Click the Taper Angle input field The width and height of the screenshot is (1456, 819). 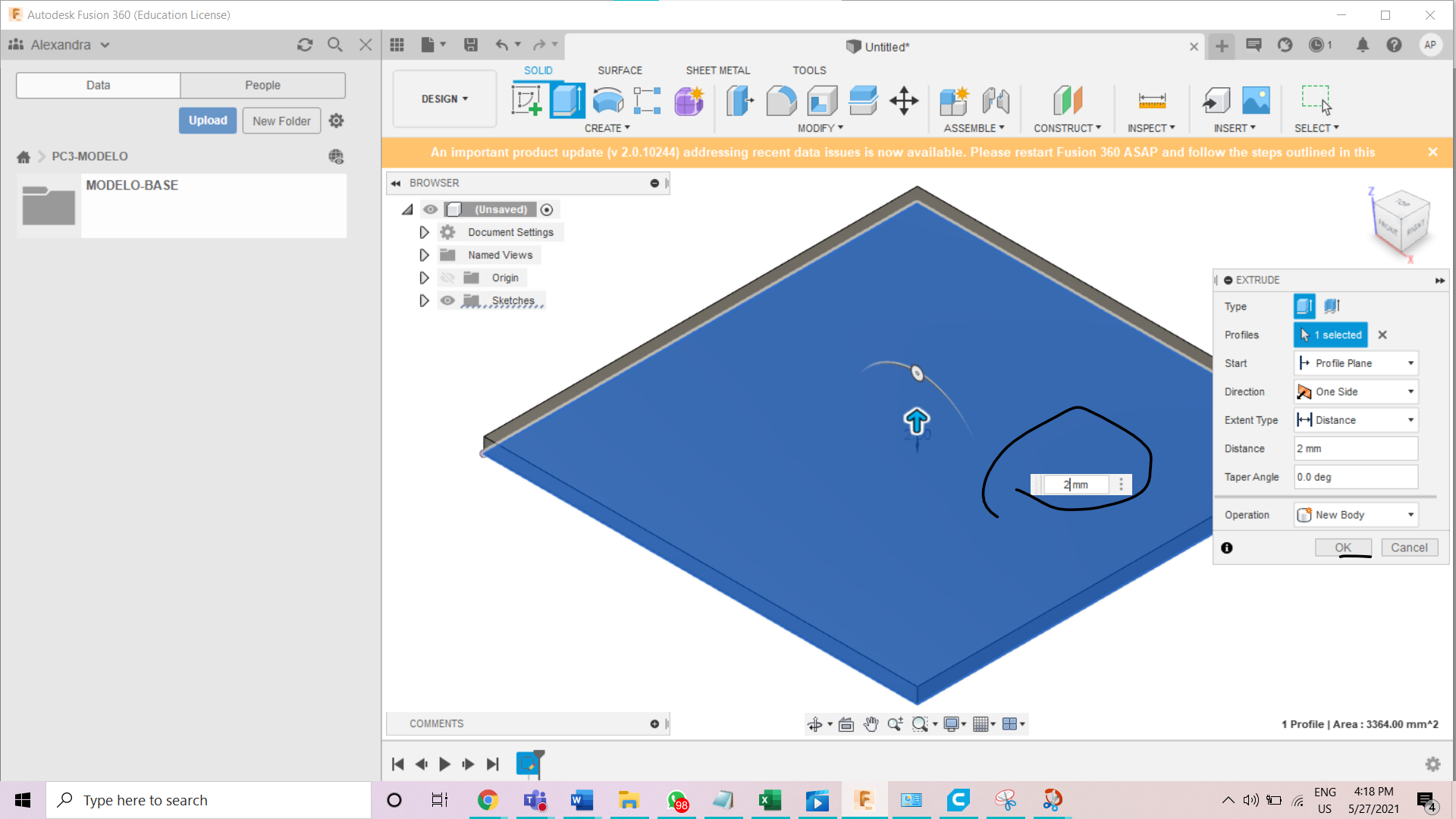1356,477
